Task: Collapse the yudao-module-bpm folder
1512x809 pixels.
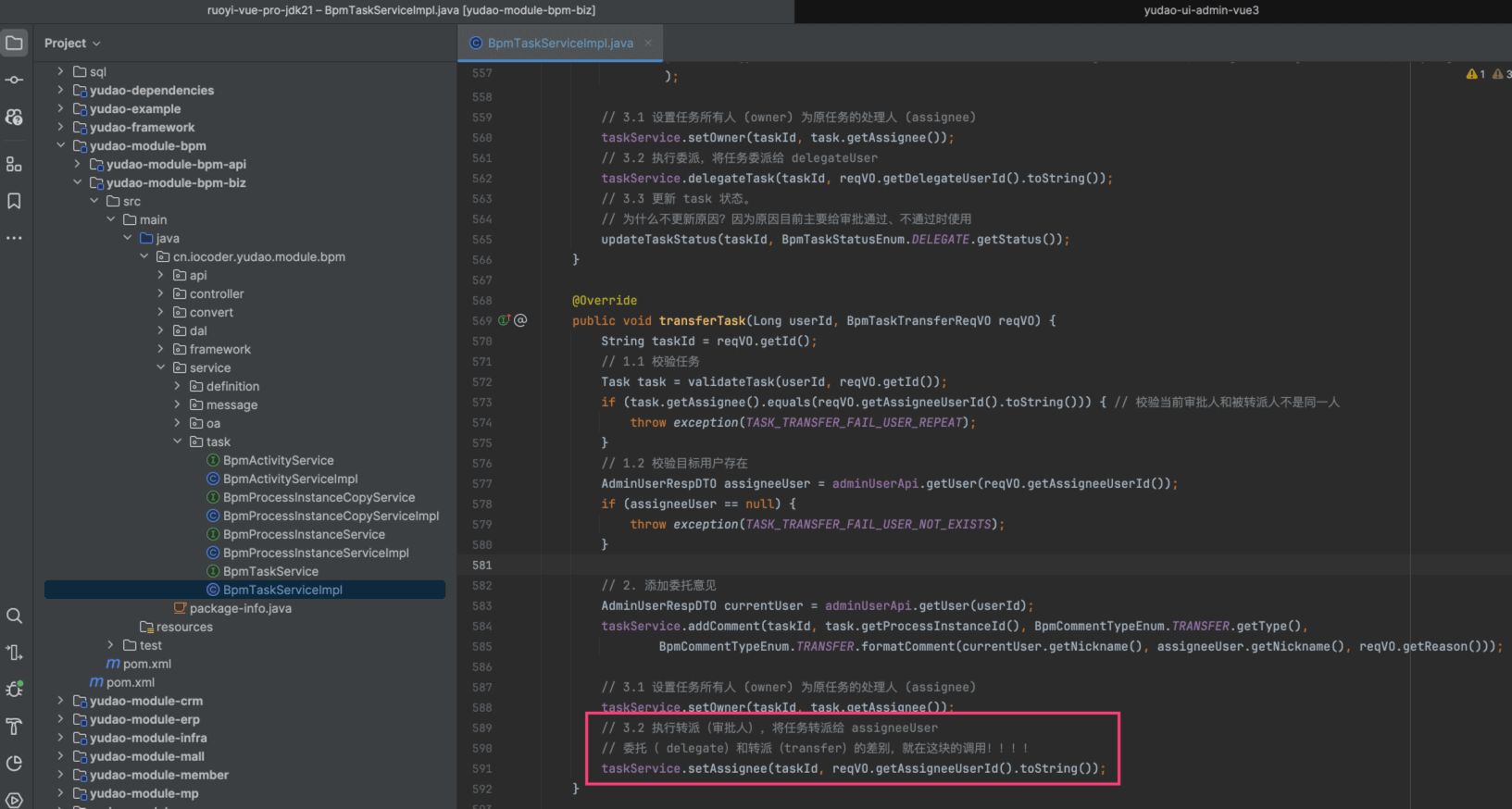Action: click(x=61, y=145)
